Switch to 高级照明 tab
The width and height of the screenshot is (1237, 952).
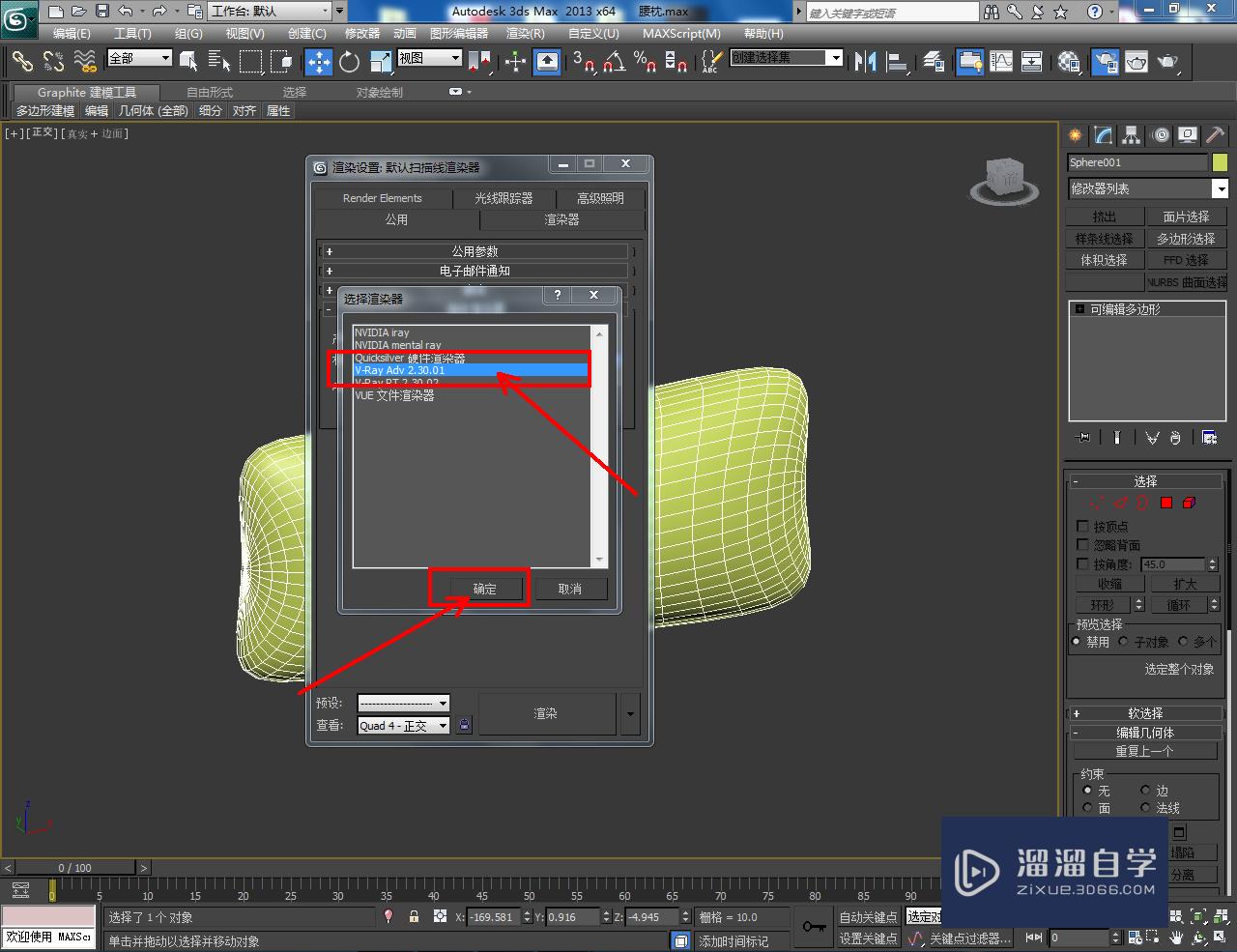(600, 198)
